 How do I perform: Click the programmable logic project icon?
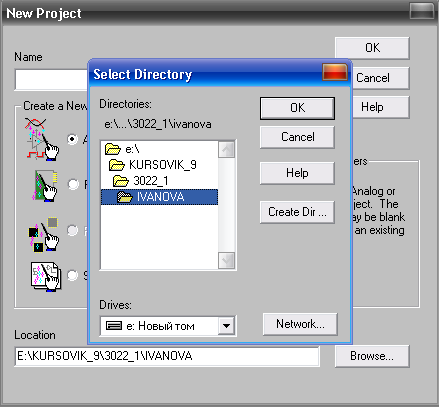pos(43,234)
